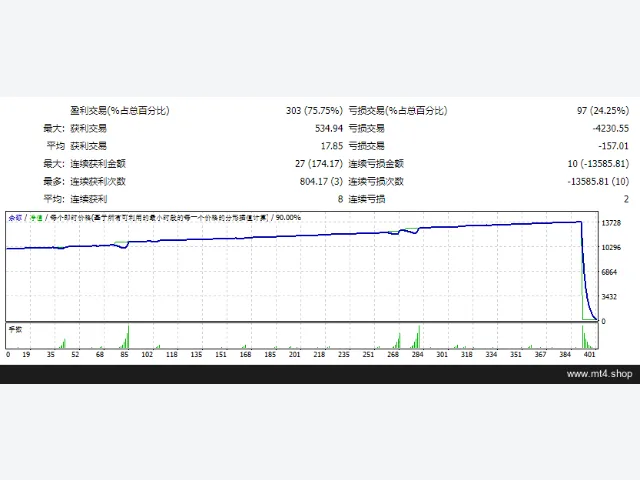Click the x-axis tick label 284
Screen dimensions: 640x480
(418, 355)
